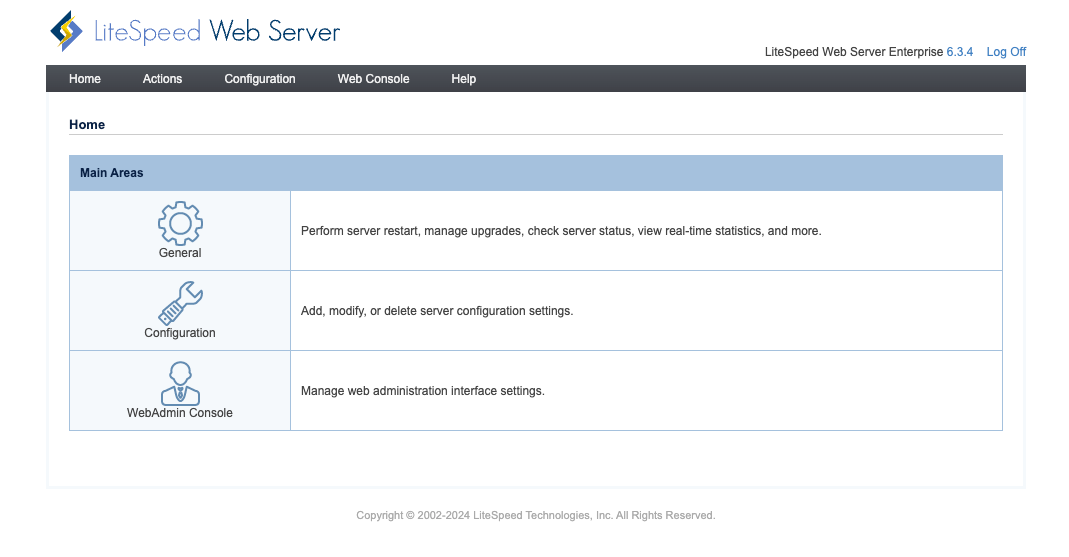
Task: Click the Home menu item
Action: click(x=85, y=79)
